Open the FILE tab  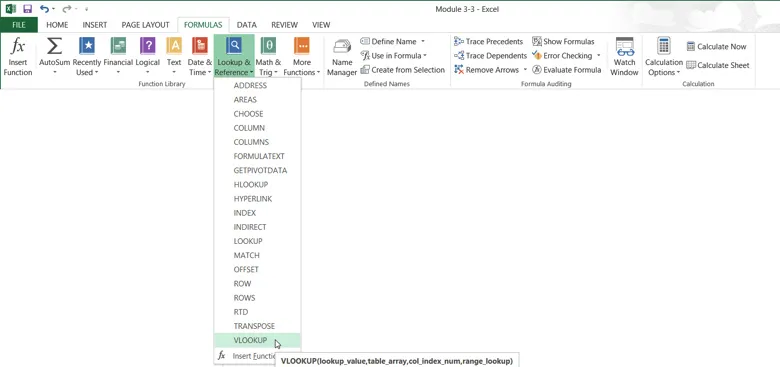tap(19, 25)
